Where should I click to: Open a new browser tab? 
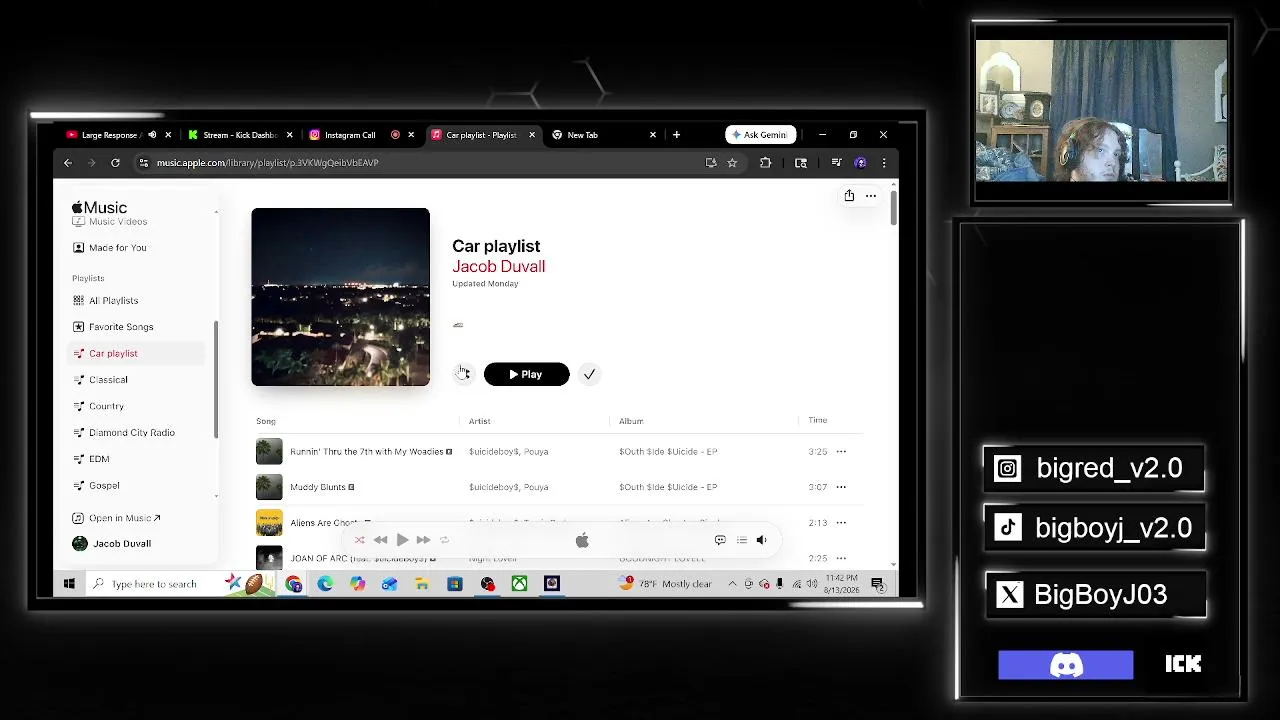tap(676, 135)
